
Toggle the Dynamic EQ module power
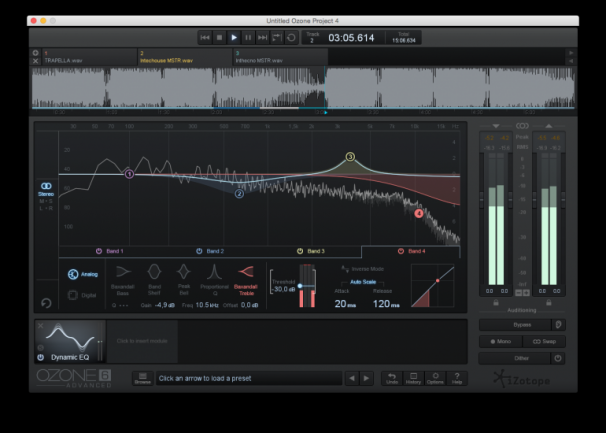coord(41,356)
